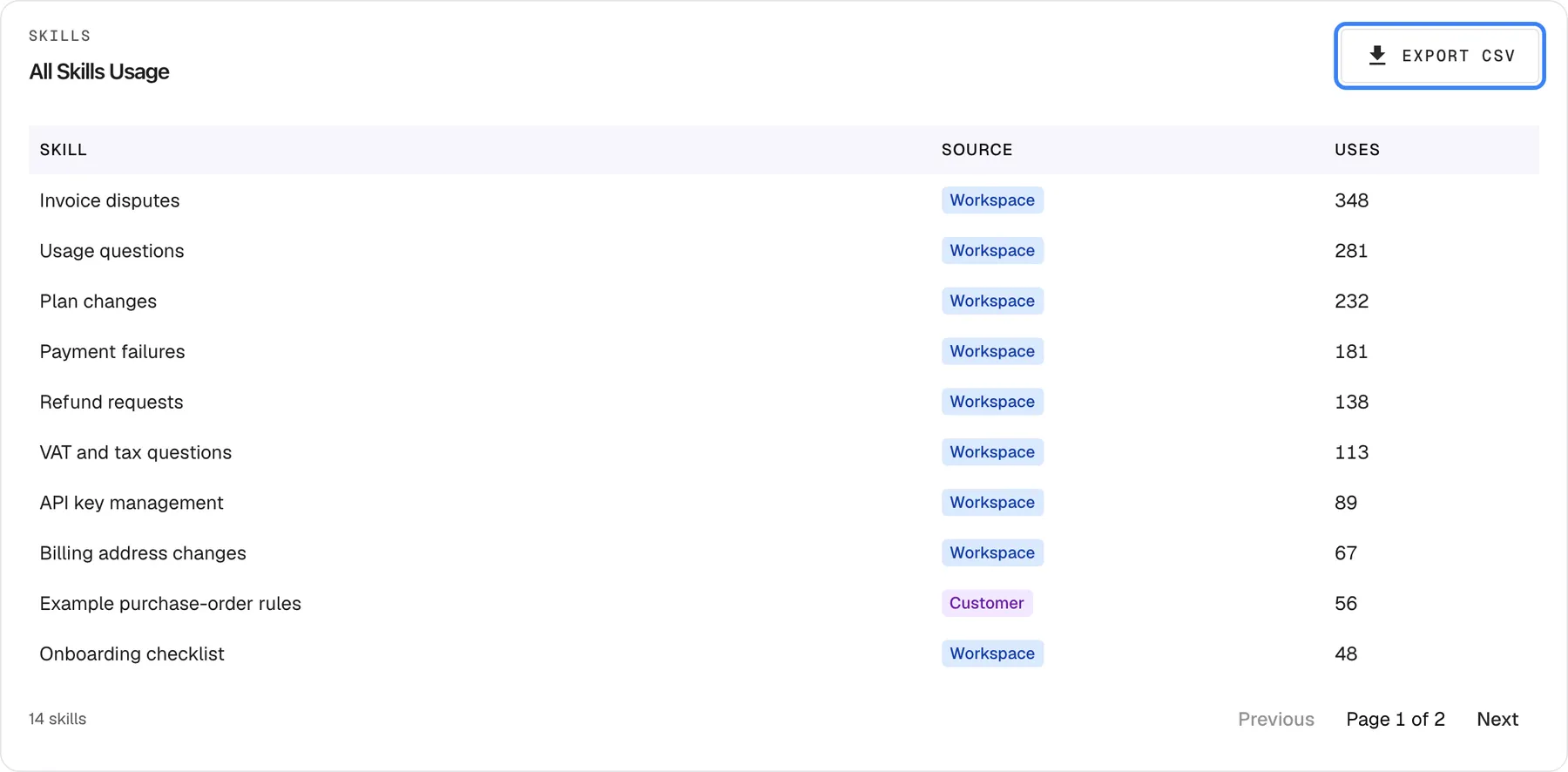Click the 348 uses value
Screen dimensions: 1568x772
[x=1351, y=200]
